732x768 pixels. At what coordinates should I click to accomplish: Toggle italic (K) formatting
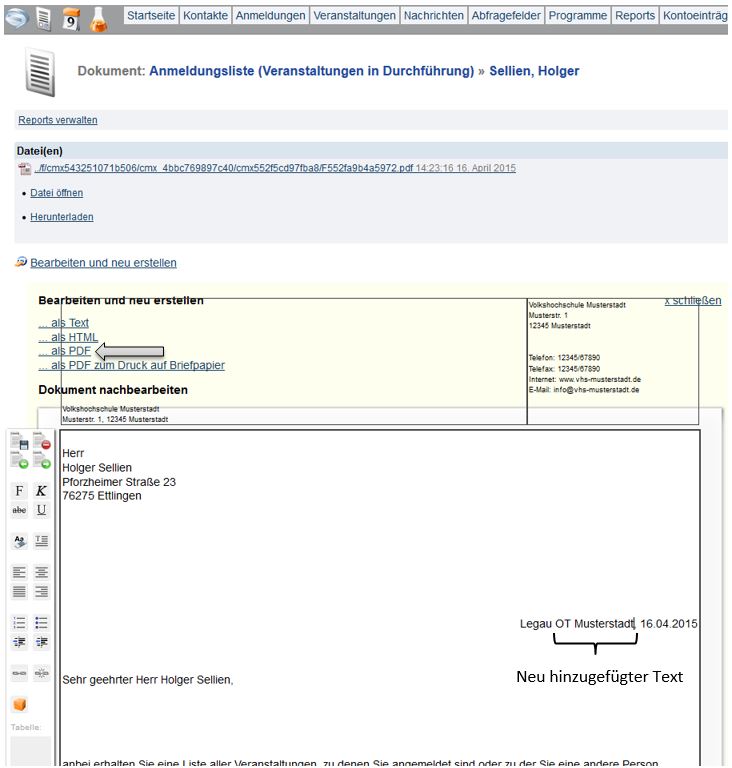[x=41, y=491]
